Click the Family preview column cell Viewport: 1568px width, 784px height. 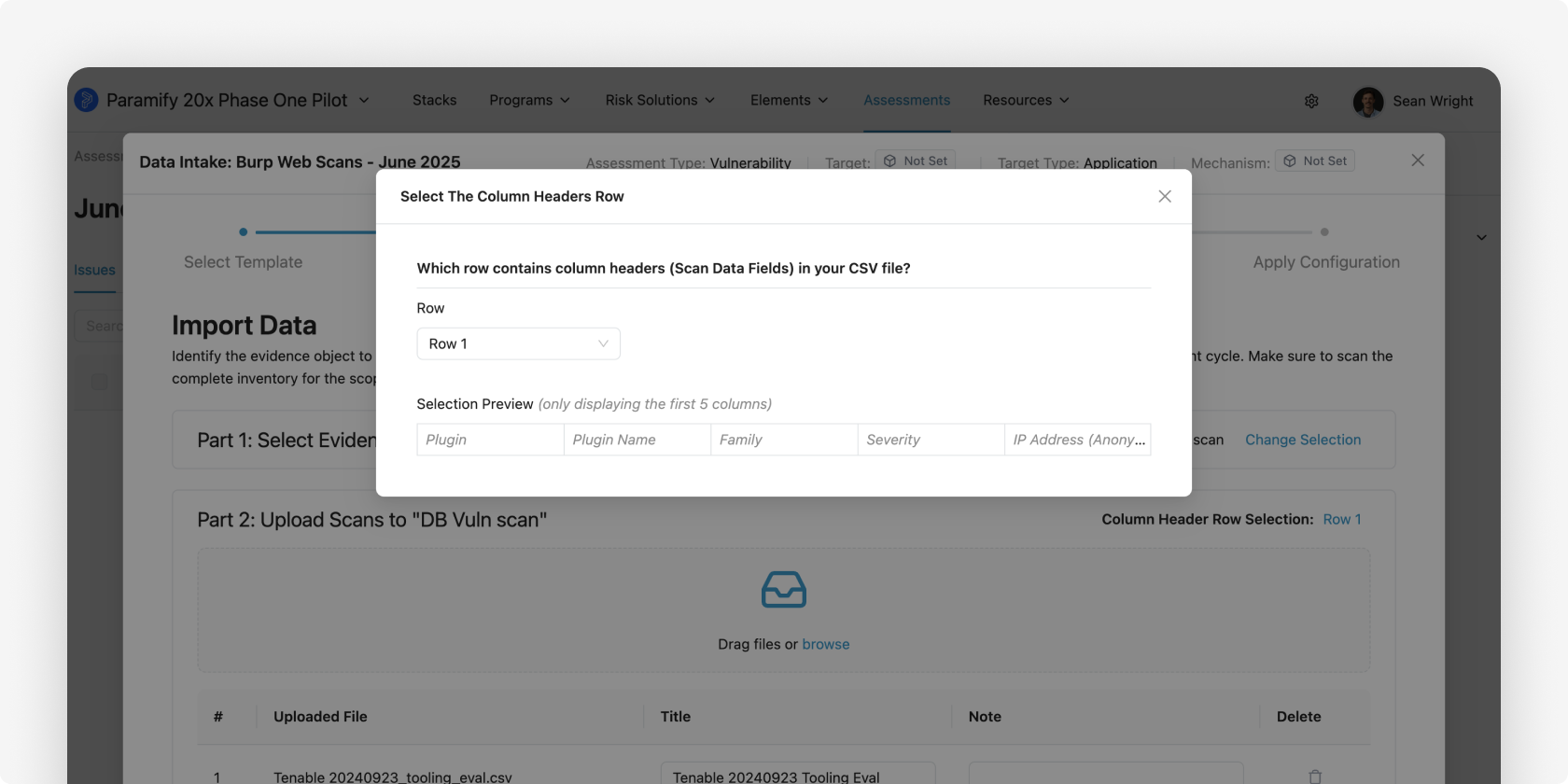[784, 440]
